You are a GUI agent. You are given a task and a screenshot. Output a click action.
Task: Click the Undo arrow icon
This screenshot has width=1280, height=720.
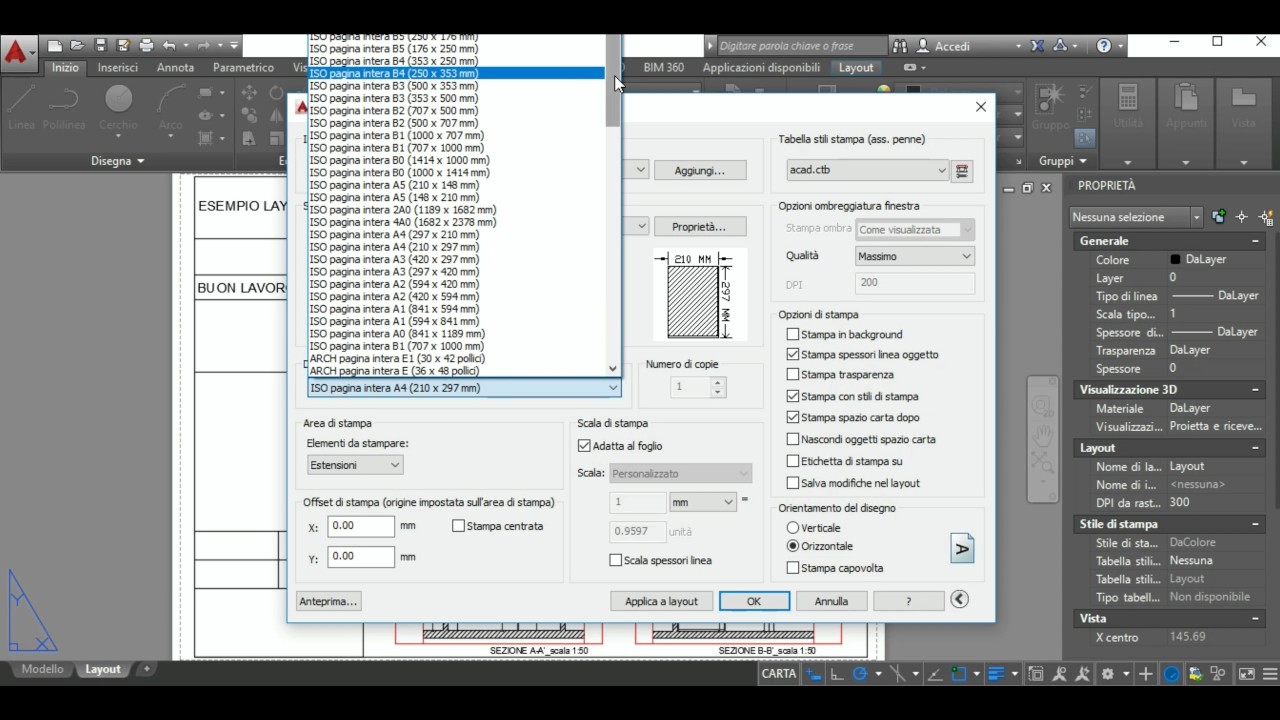[169, 46]
